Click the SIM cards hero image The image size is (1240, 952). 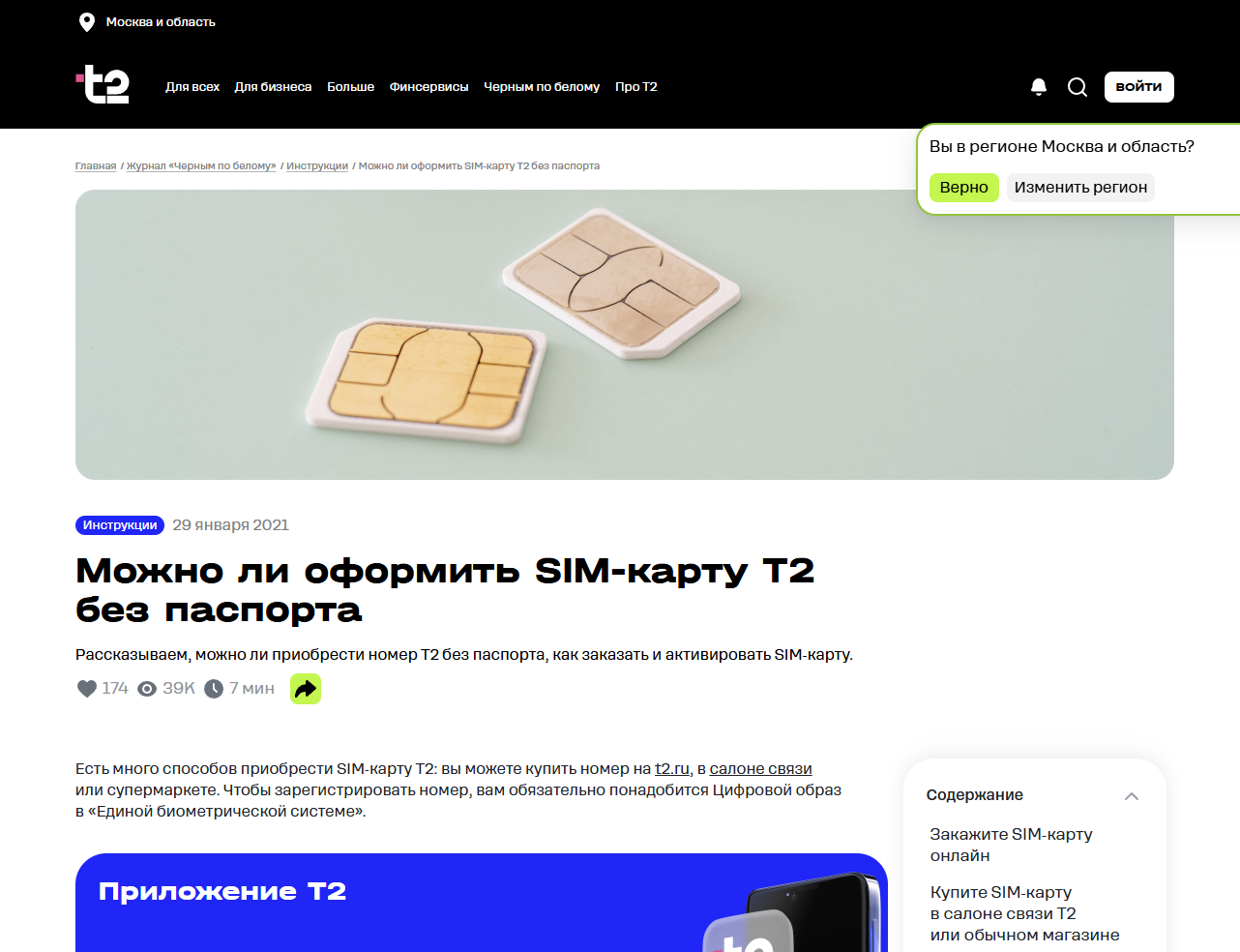(625, 335)
